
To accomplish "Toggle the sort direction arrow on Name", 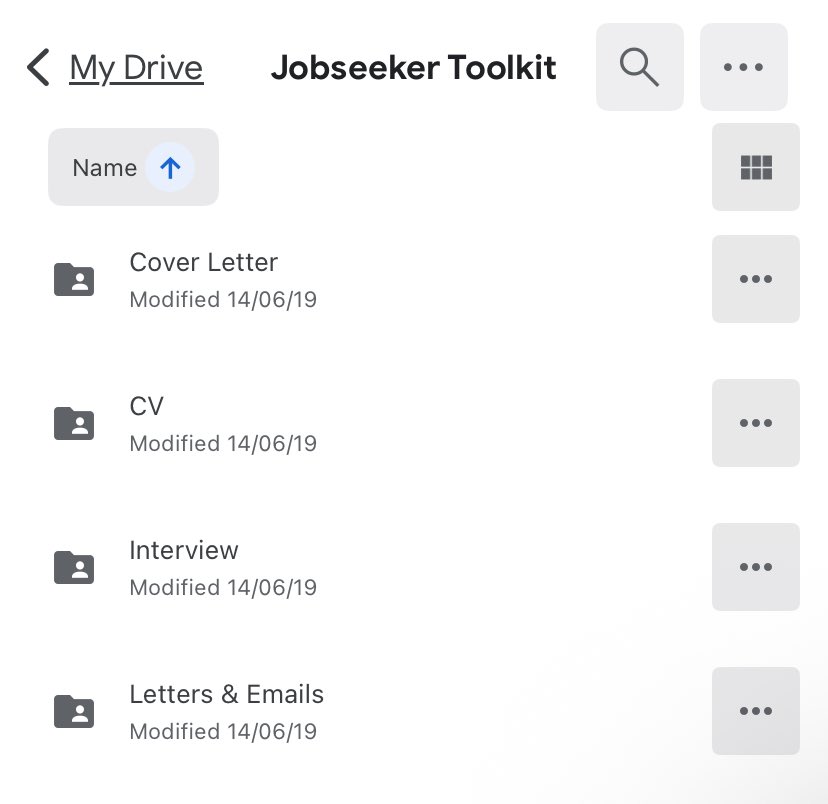I will pyautogui.click(x=170, y=167).
